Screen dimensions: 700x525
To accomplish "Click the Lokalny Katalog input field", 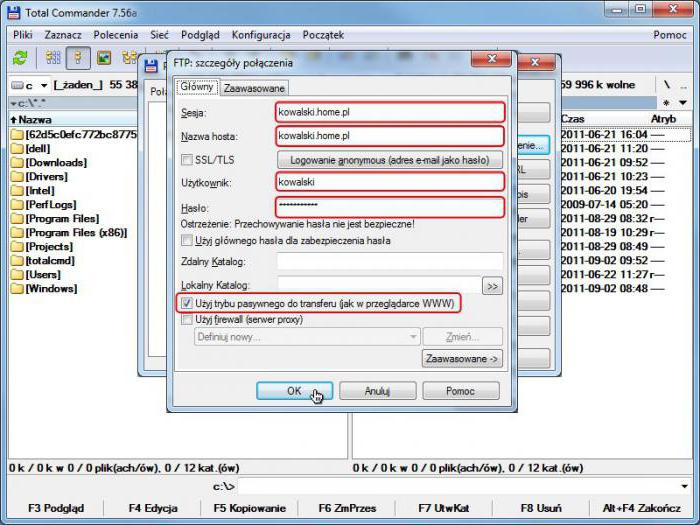I will click(379, 285).
